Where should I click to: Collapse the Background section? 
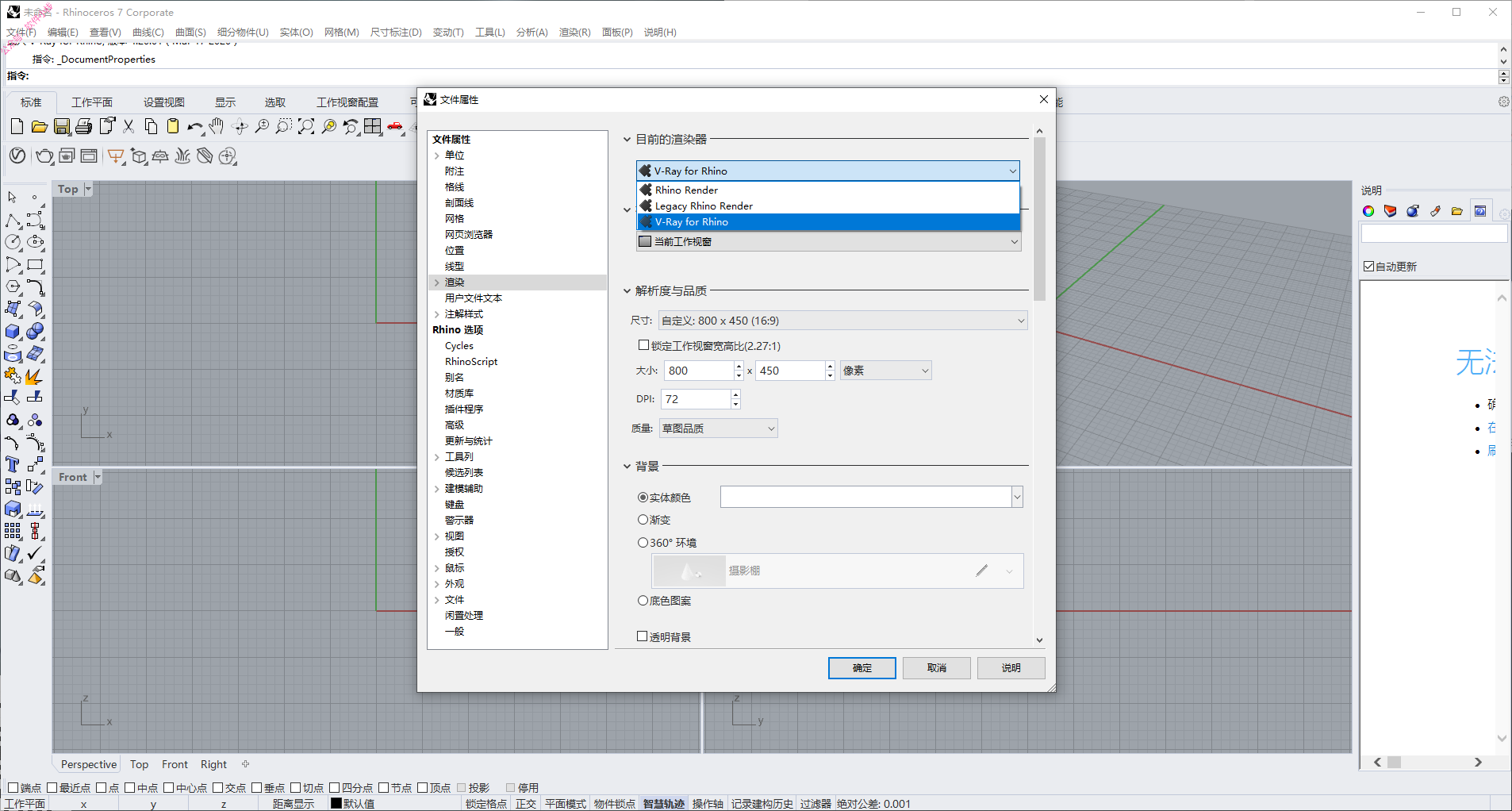coord(627,467)
